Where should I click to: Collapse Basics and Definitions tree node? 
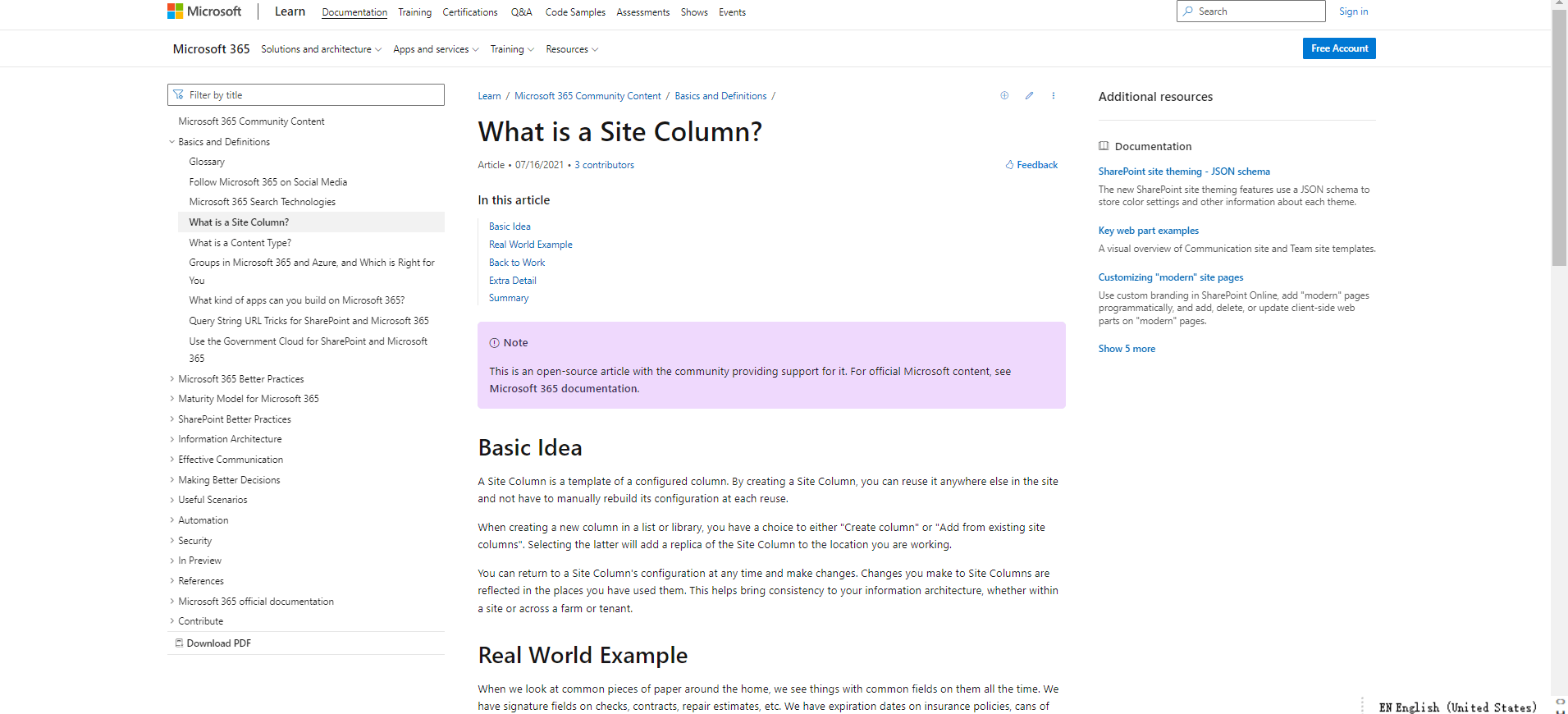coord(171,142)
